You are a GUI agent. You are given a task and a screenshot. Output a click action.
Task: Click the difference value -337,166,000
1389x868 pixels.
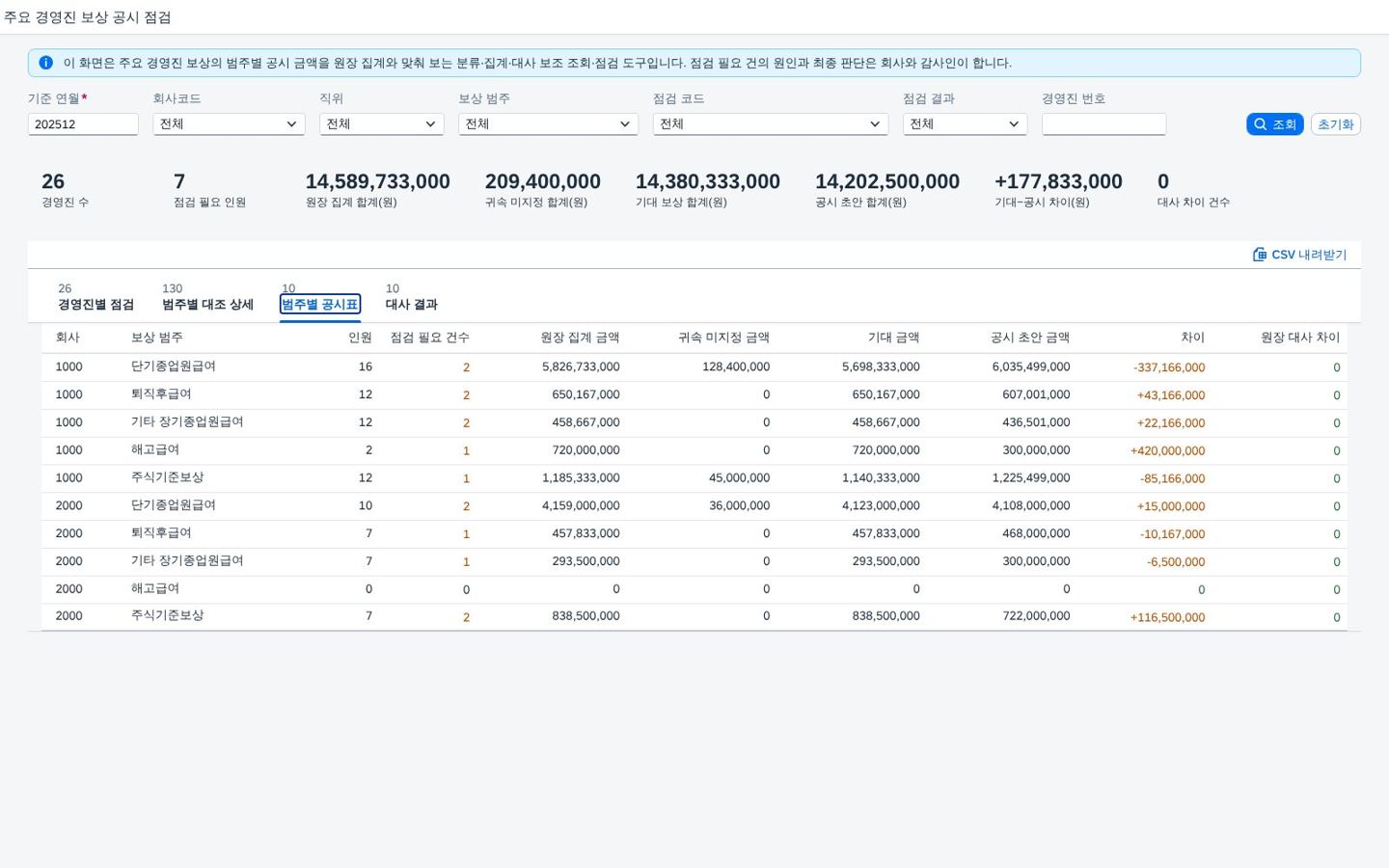(1169, 367)
